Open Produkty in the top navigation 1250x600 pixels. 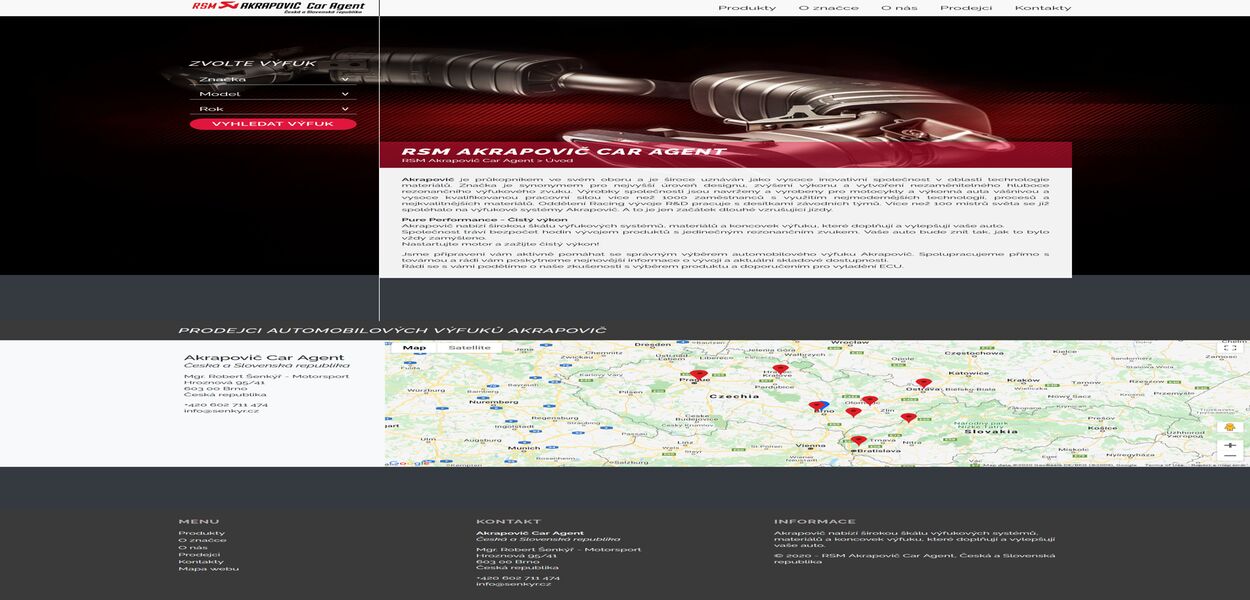tap(747, 8)
